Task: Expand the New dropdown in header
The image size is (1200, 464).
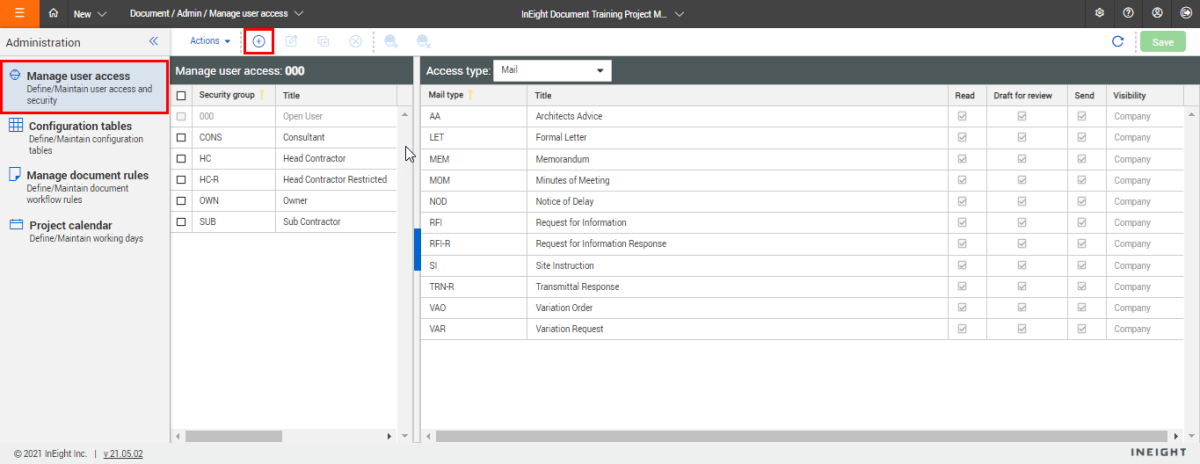Action: [90, 14]
